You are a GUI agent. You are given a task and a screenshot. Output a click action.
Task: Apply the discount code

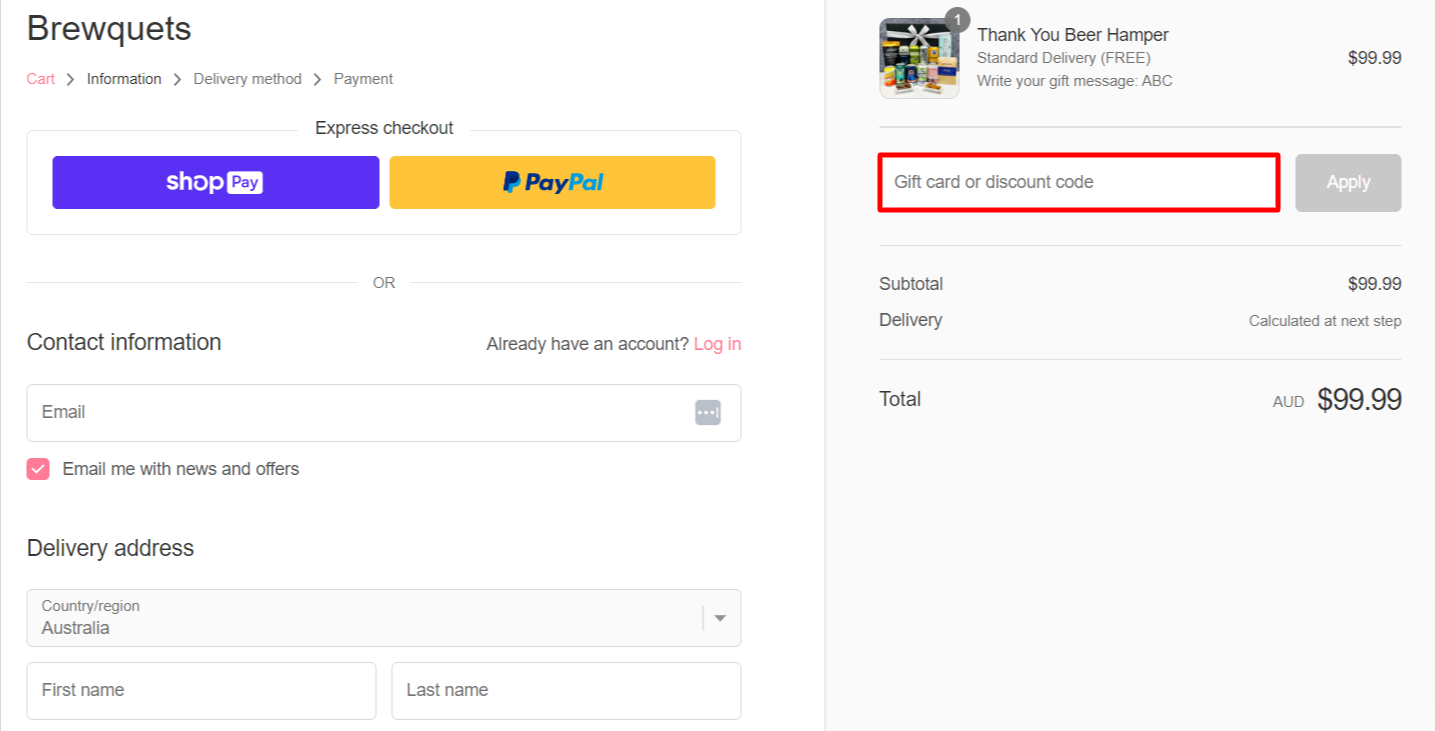(x=1347, y=182)
